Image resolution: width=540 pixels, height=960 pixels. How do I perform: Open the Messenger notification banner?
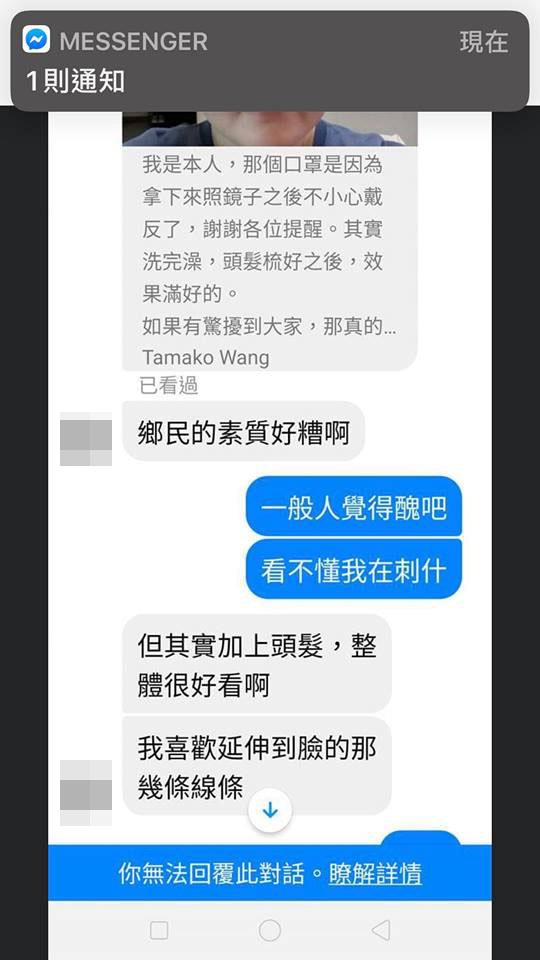tap(270, 61)
